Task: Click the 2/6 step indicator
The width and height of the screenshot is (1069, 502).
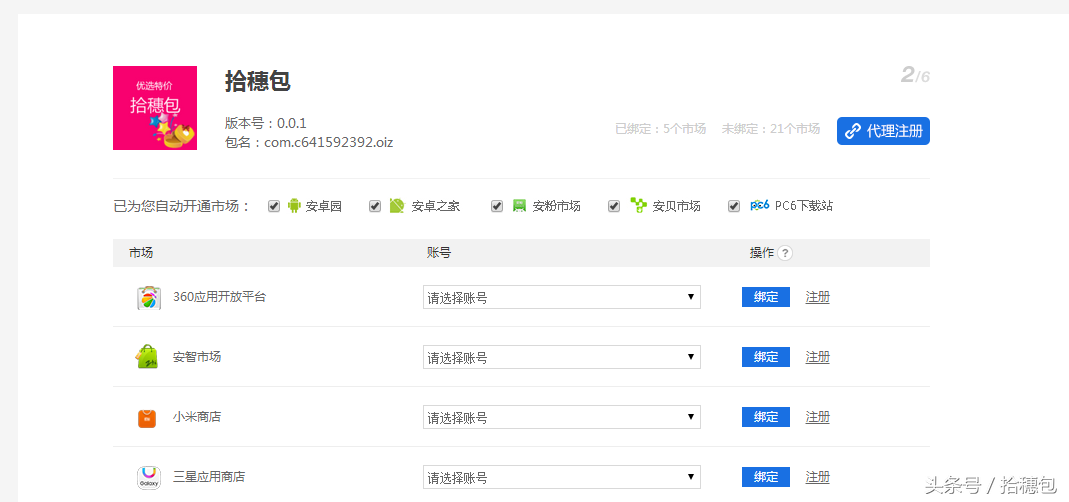Action: [915, 74]
